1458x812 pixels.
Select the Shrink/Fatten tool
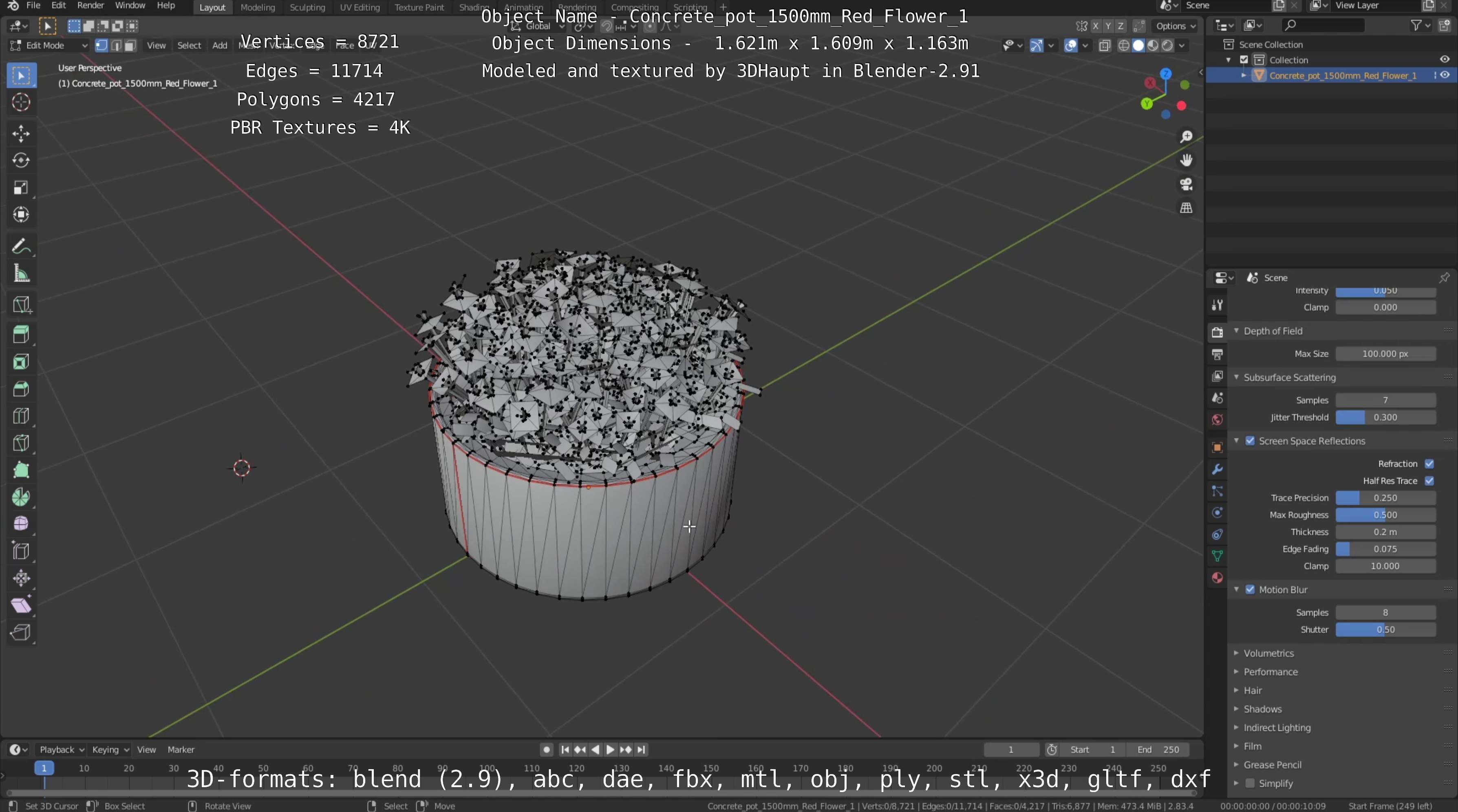point(21,578)
